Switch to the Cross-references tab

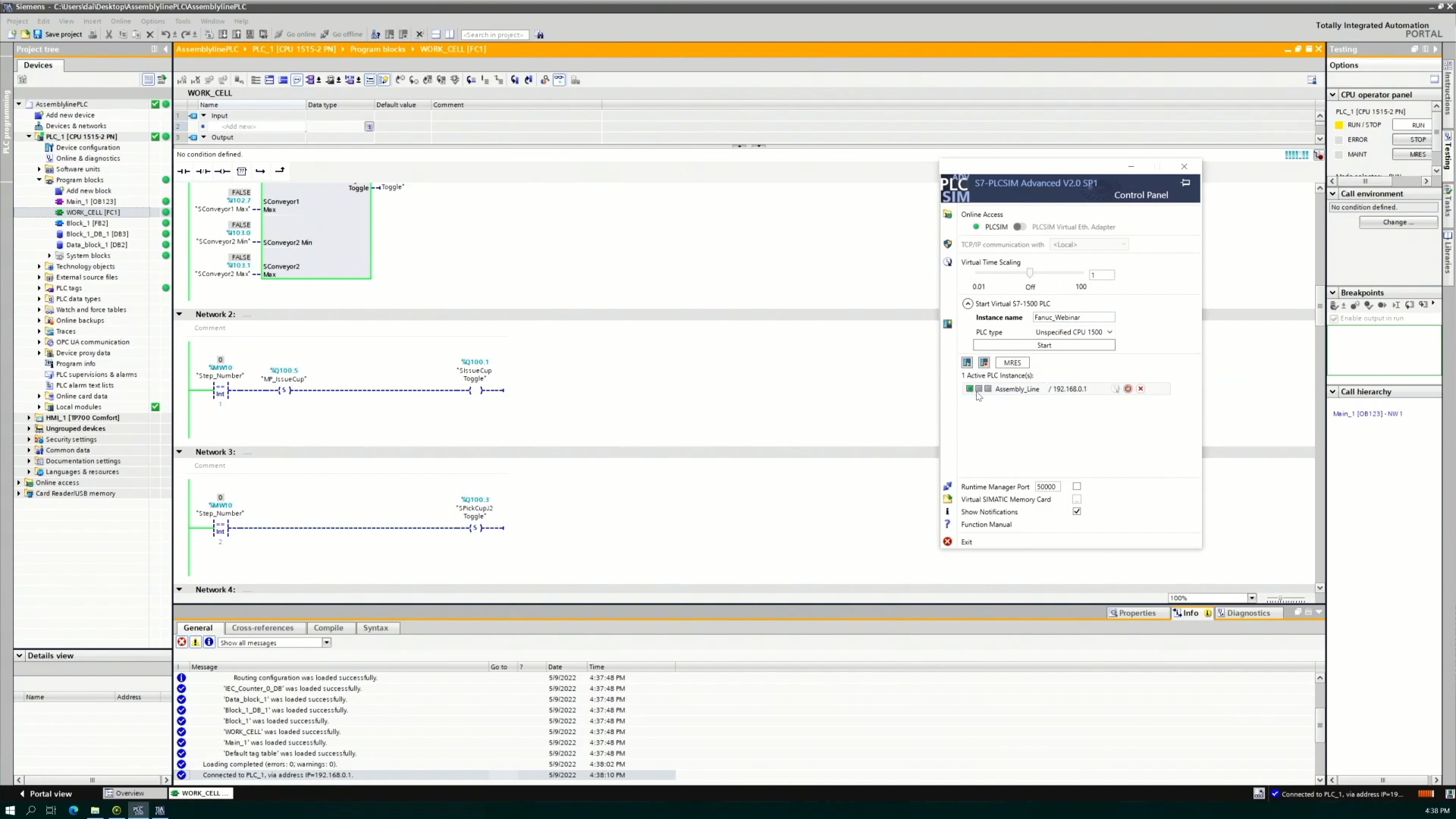click(262, 628)
